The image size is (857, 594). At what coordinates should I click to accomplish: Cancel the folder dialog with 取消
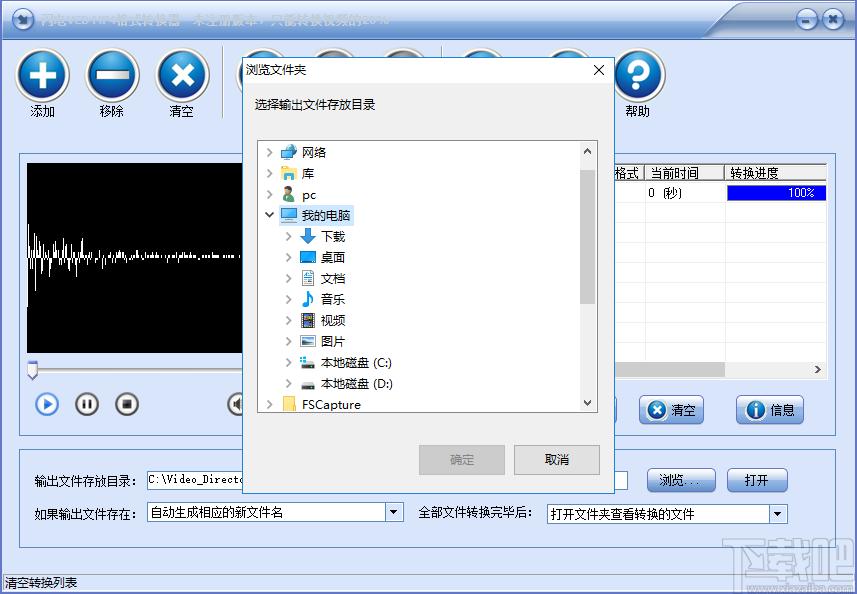click(556, 460)
